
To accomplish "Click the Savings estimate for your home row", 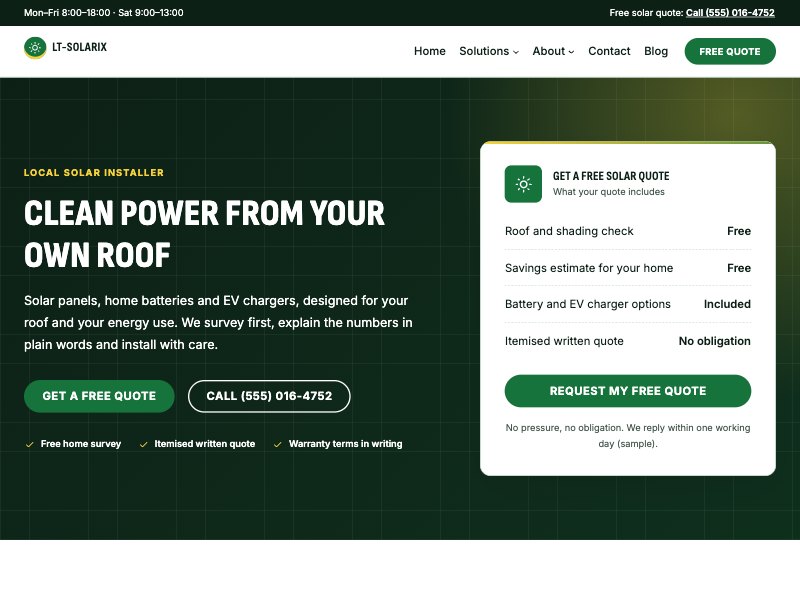I will 628,268.
